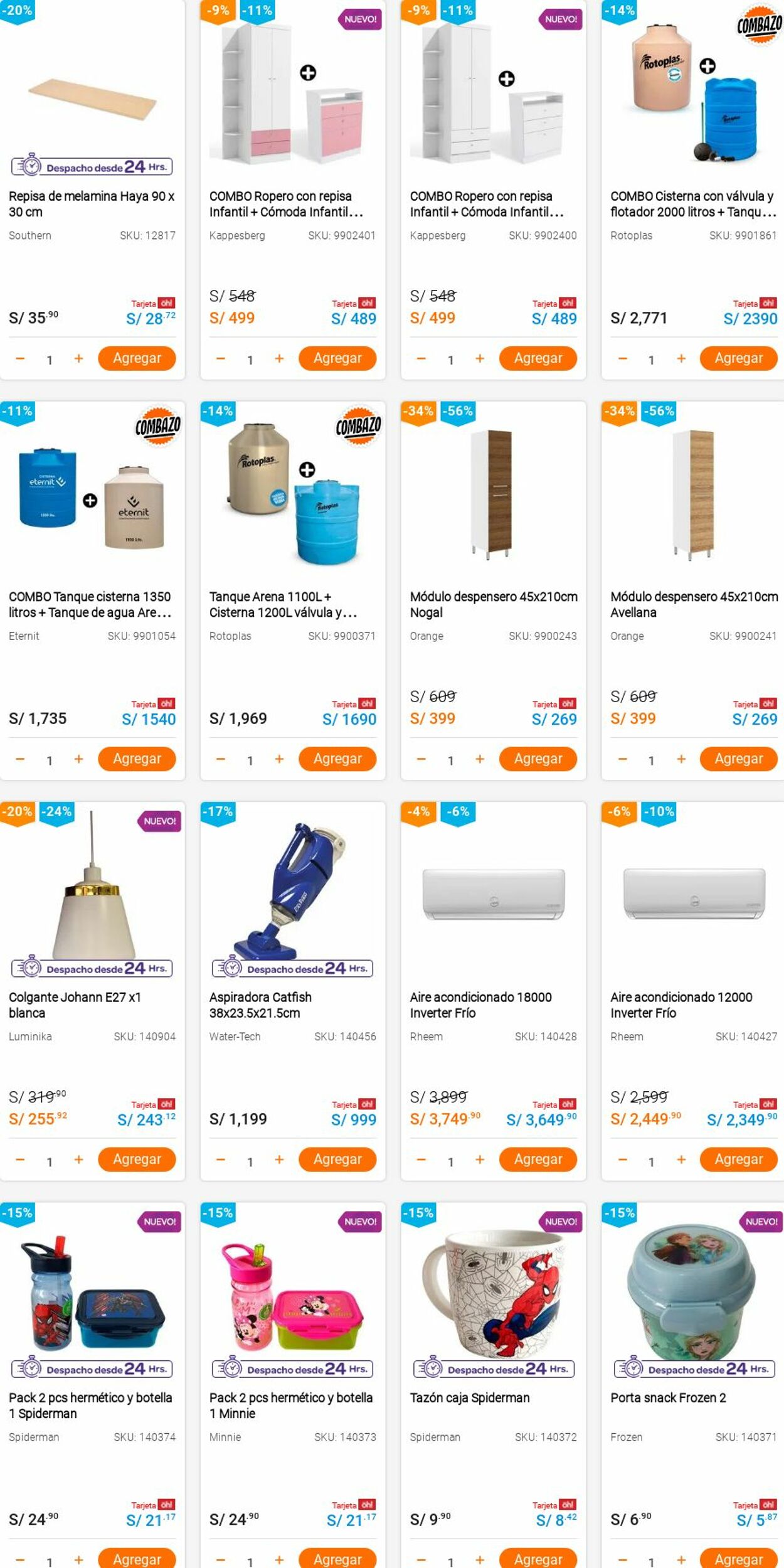Click NUEVO badge on Tazón caja Spiderman
Screen dimensions: 784x1568
pyautogui.click(x=561, y=1222)
